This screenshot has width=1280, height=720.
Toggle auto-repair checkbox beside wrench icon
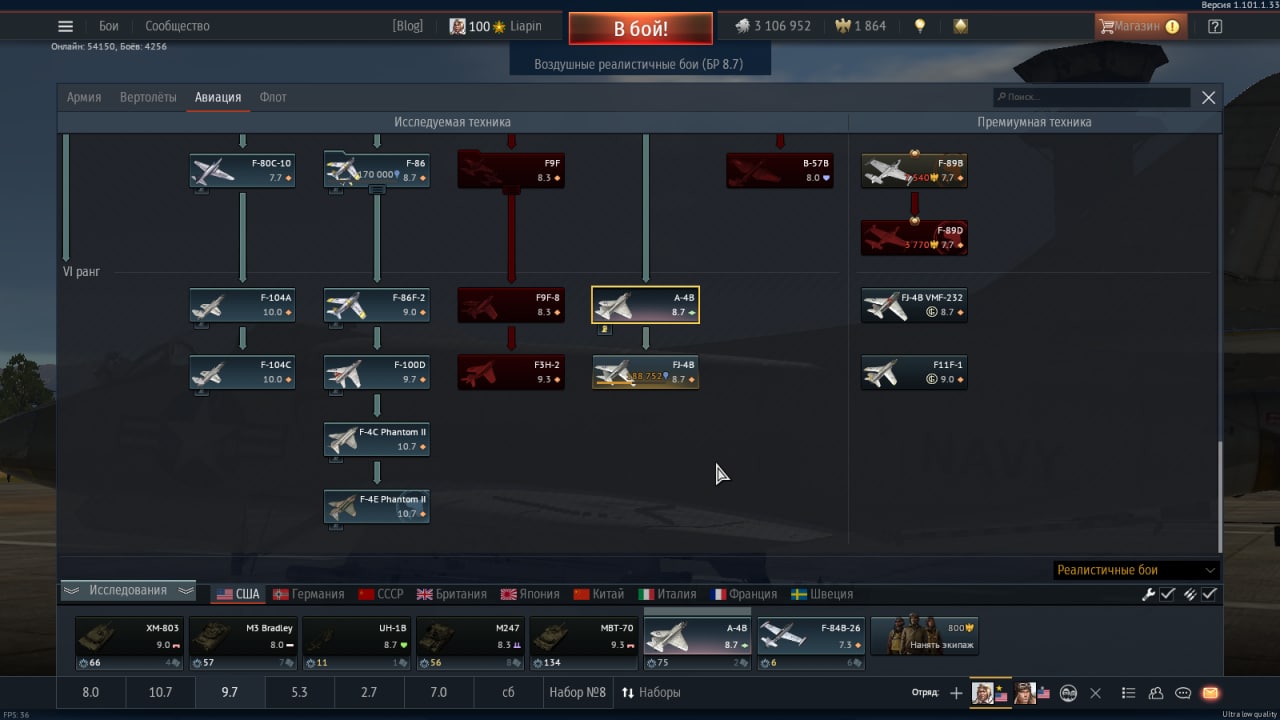pyautogui.click(x=1167, y=594)
